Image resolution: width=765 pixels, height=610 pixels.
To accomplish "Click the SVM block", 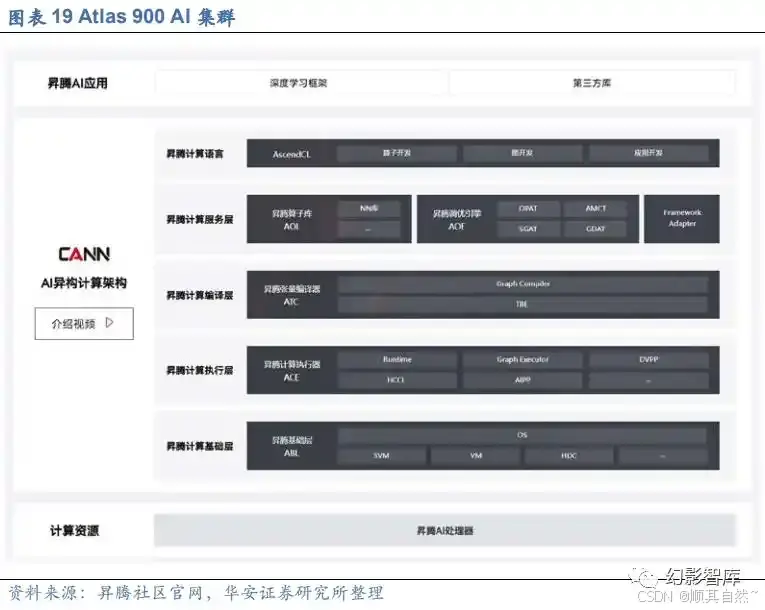I will 382,456.
